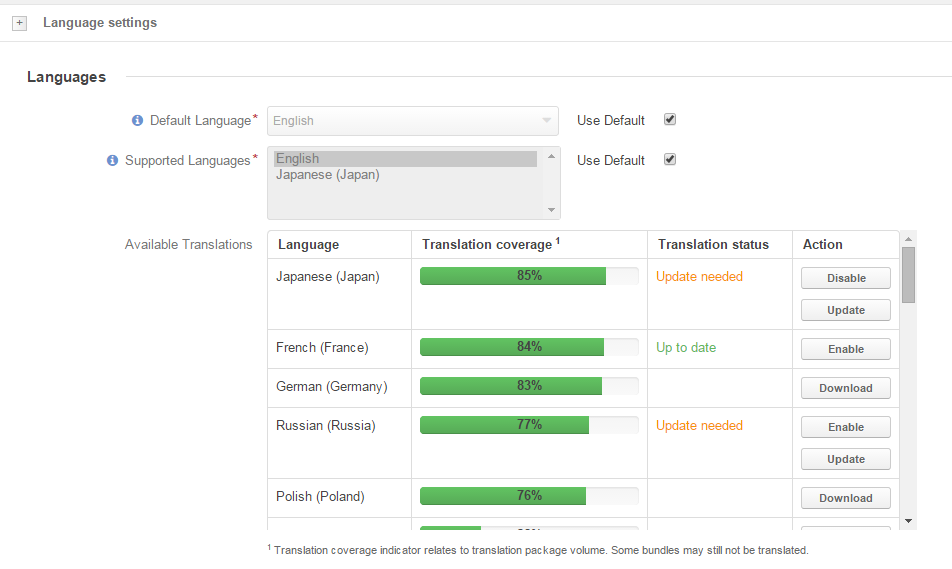Update the Russian (Russia) translation
The image size is (952, 569).
click(846, 459)
